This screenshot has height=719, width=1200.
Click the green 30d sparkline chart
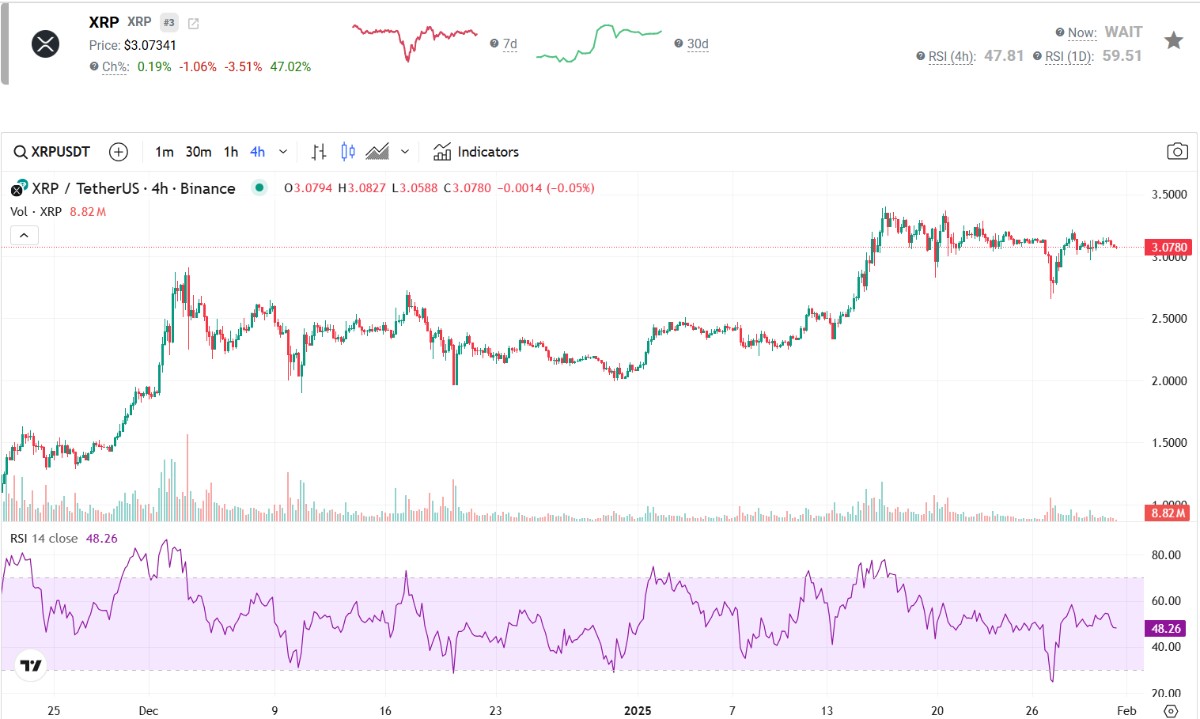click(x=599, y=44)
